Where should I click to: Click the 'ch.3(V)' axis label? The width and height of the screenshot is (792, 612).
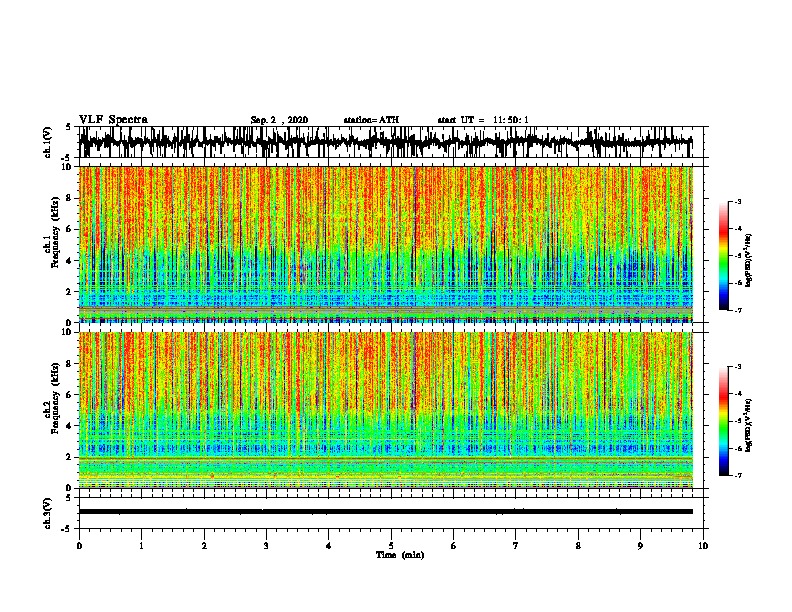[x=48, y=513]
